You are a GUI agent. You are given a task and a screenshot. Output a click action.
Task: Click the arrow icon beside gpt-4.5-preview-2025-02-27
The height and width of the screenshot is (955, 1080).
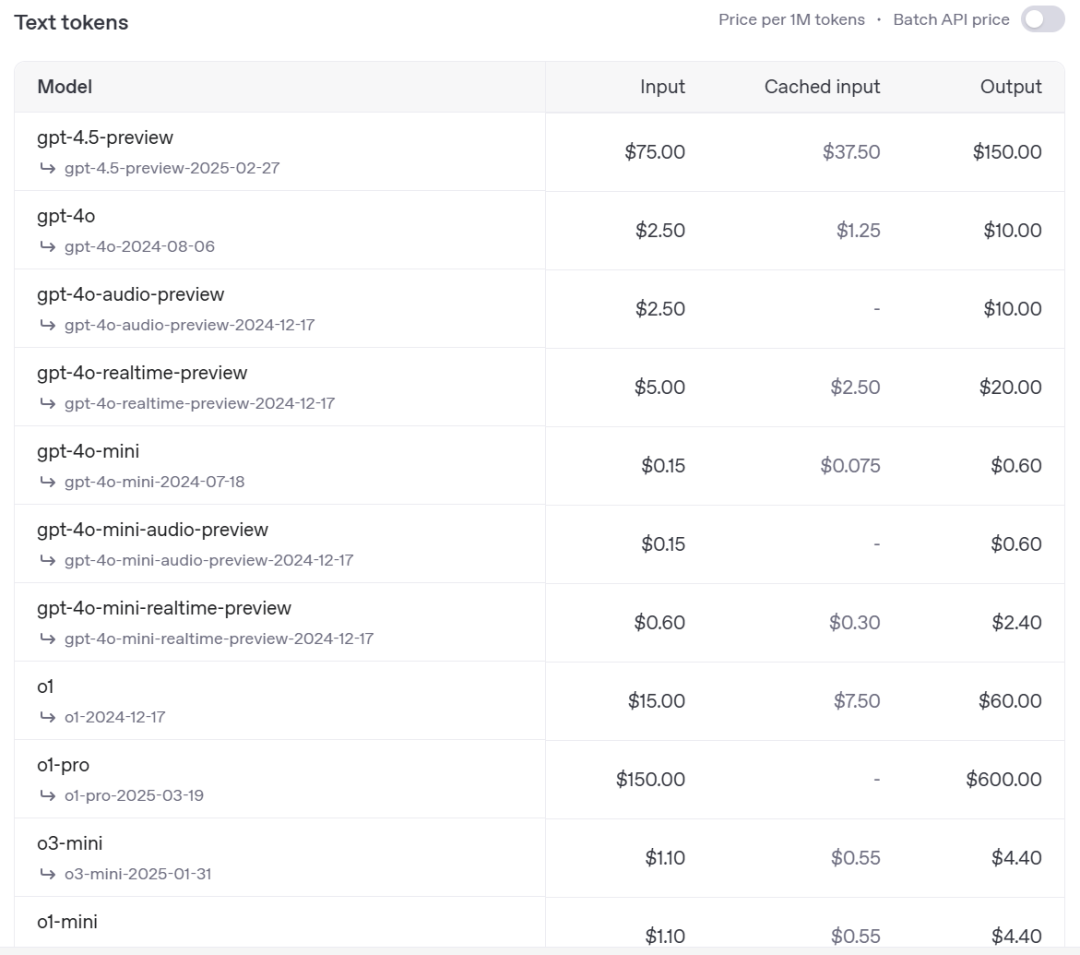[x=47, y=168]
